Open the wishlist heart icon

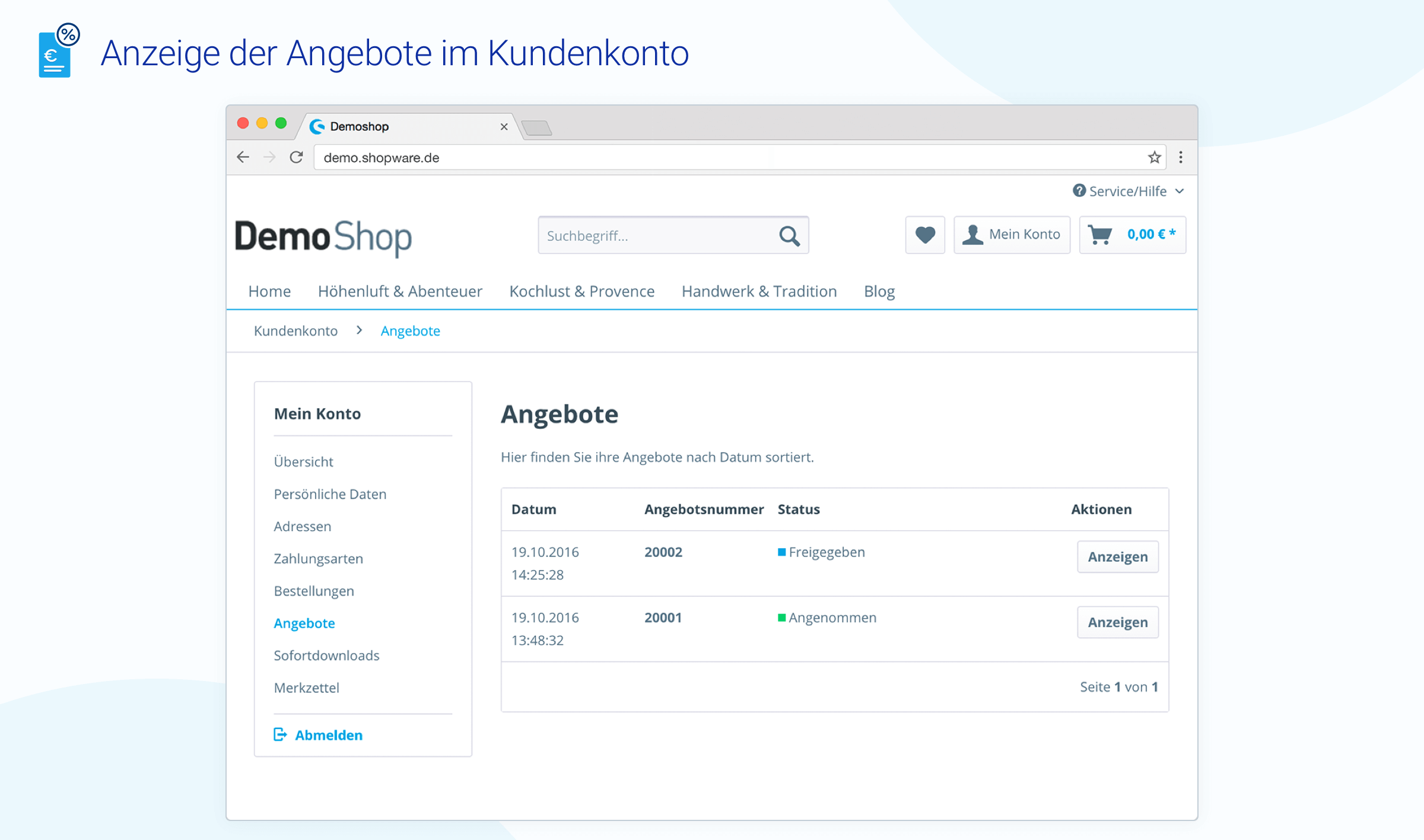[x=925, y=235]
